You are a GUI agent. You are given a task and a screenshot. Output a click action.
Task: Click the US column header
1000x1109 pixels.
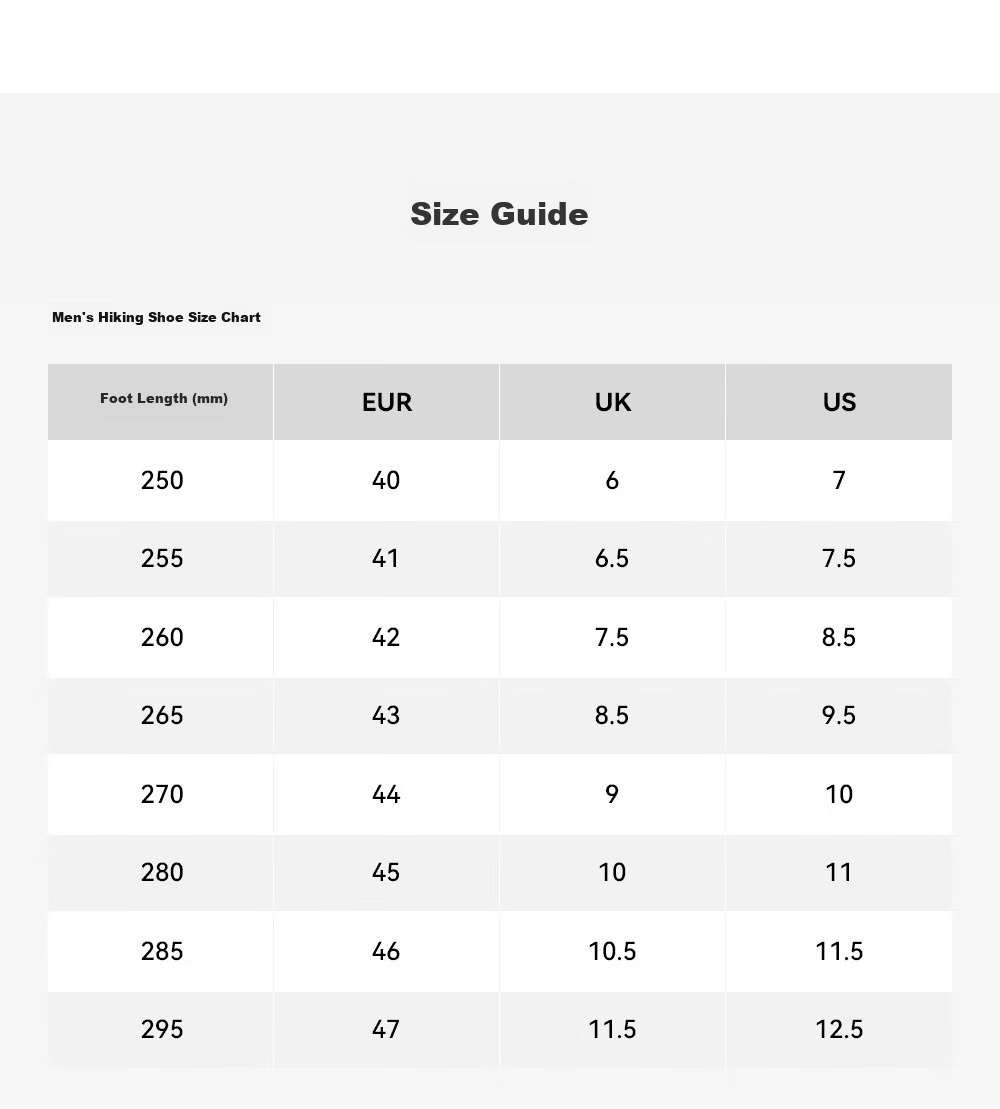[839, 402]
